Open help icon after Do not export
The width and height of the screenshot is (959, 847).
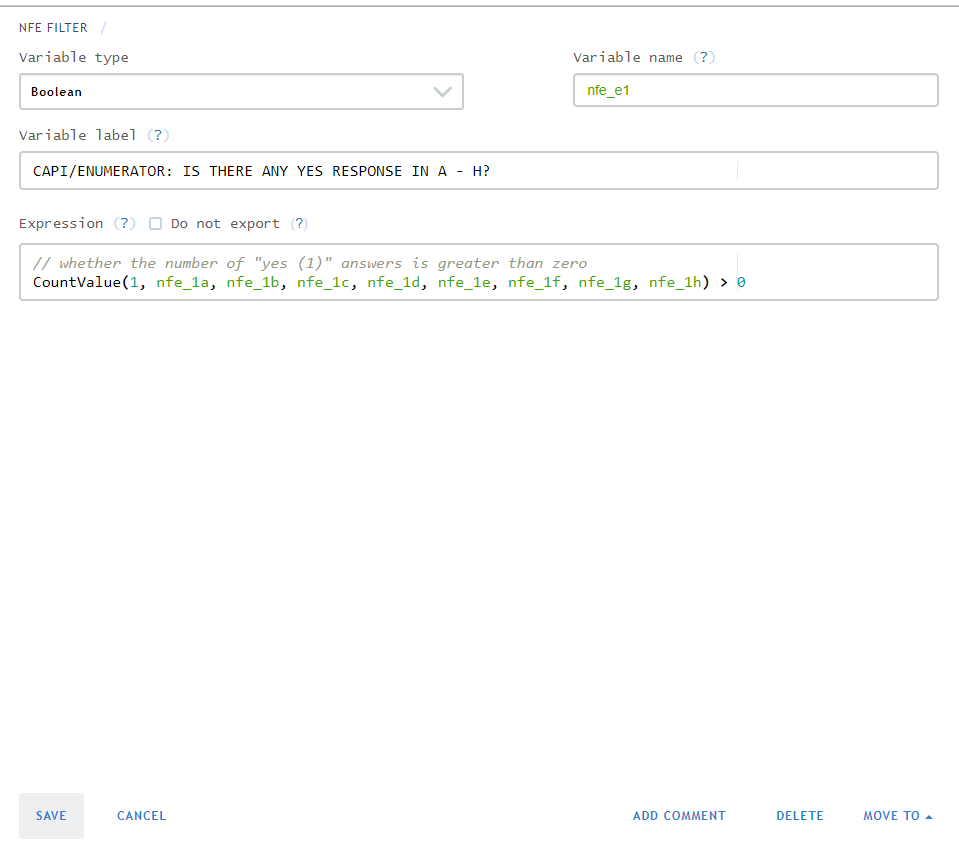299,224
